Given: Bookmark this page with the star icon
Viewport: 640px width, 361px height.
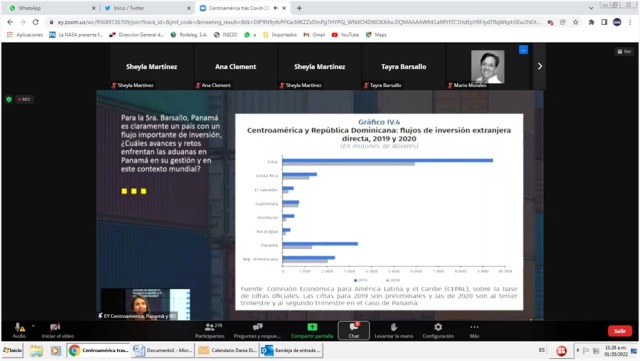Looking at the screenshot, I should pos(576,22).
